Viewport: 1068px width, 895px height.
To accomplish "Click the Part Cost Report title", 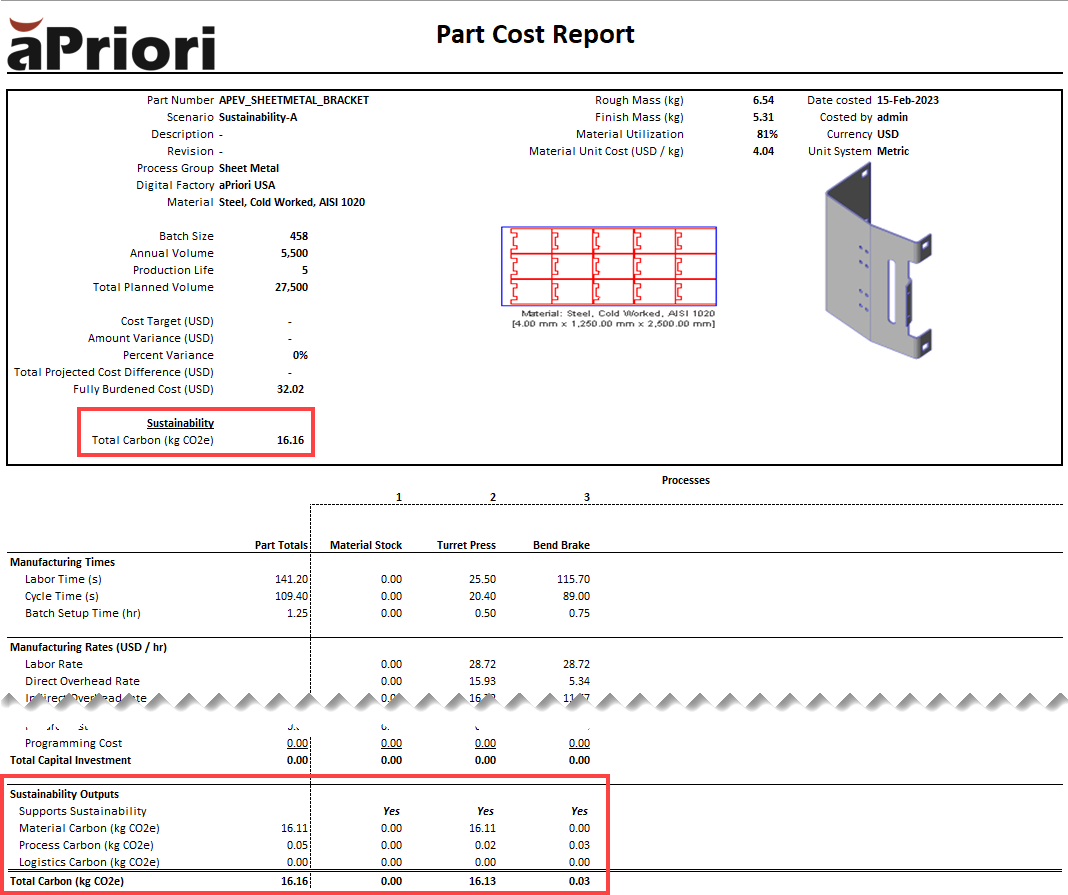I will click(x=535, y=34).
